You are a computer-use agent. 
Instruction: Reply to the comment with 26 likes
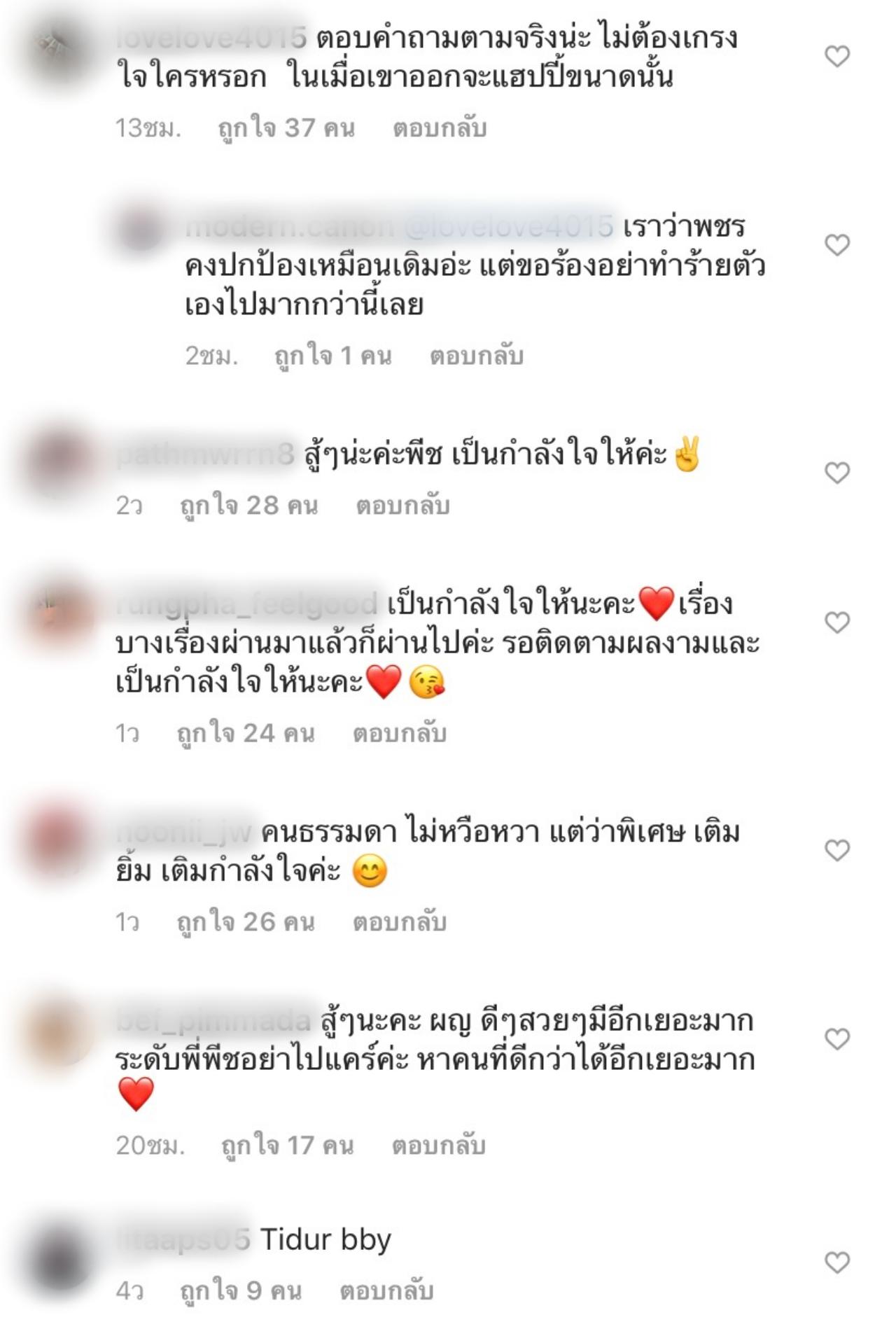point(400,921)
